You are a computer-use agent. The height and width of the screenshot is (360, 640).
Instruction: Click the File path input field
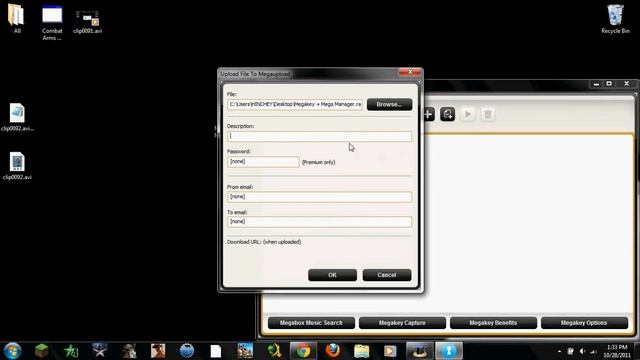(295, 104)
